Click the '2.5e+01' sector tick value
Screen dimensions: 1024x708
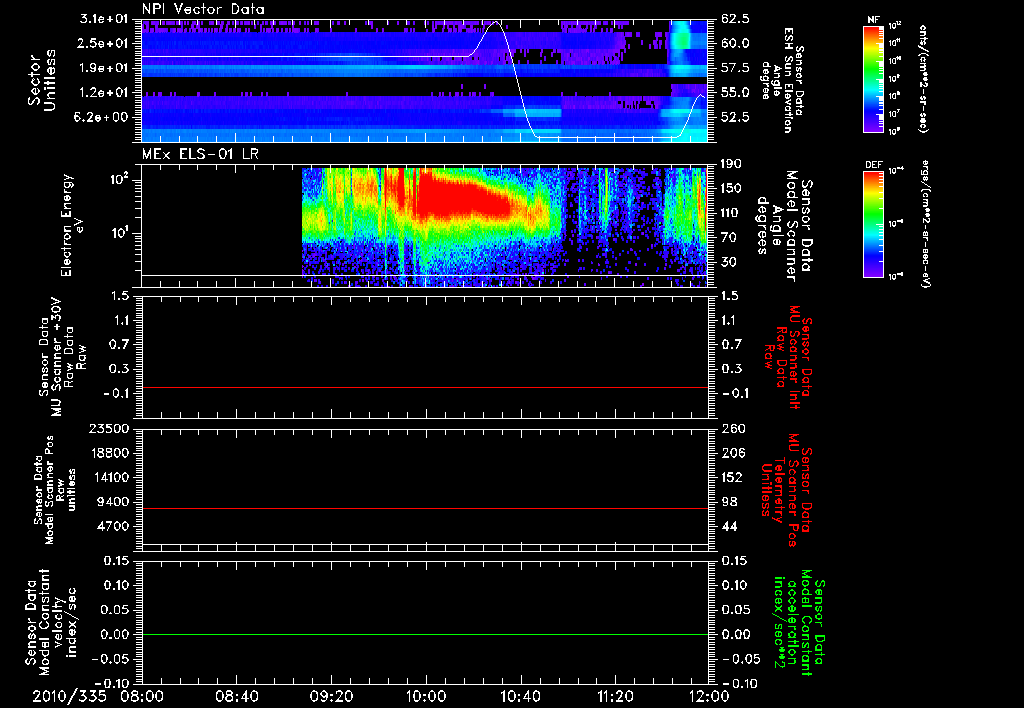(x=101, y=43)
